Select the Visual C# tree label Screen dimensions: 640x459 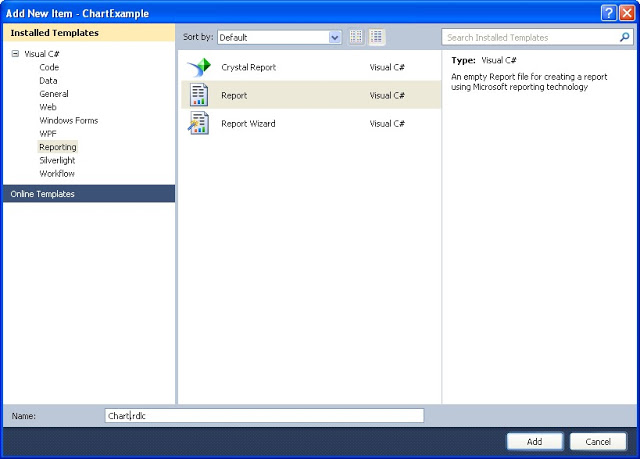click(42, 54)
